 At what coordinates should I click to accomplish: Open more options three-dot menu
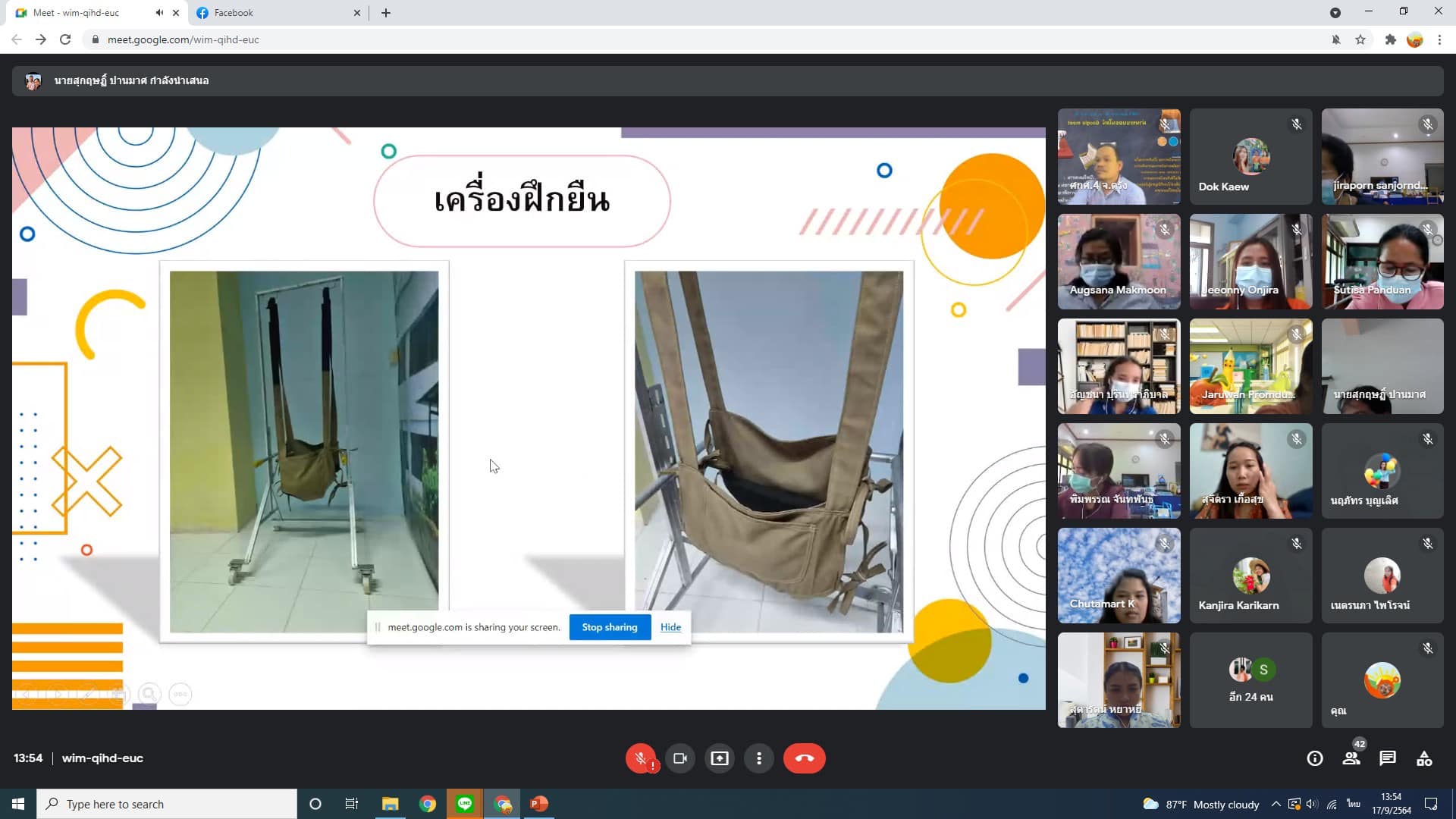tap(759, 758)
